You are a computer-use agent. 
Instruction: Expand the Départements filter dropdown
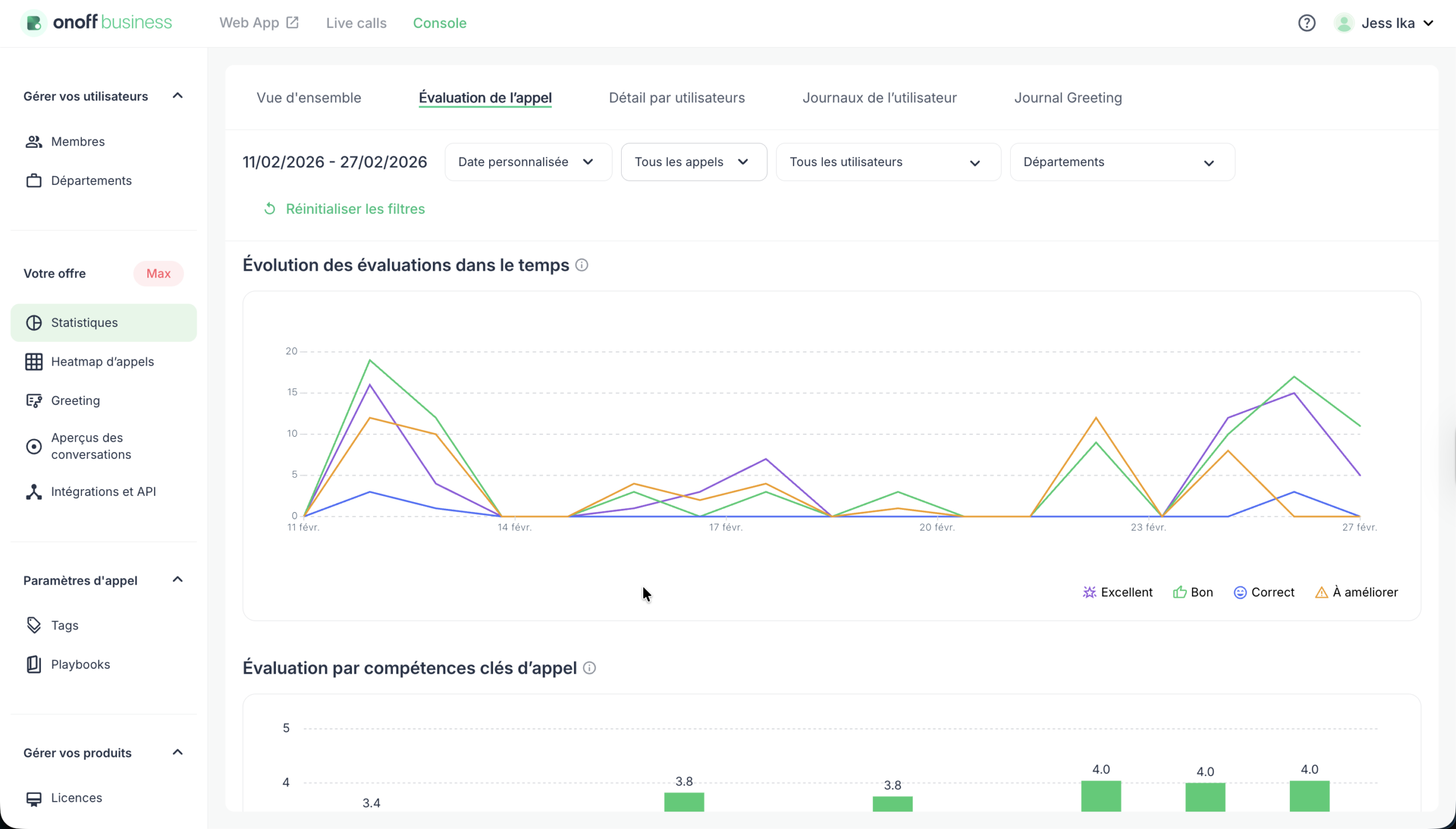[1120, 161]
